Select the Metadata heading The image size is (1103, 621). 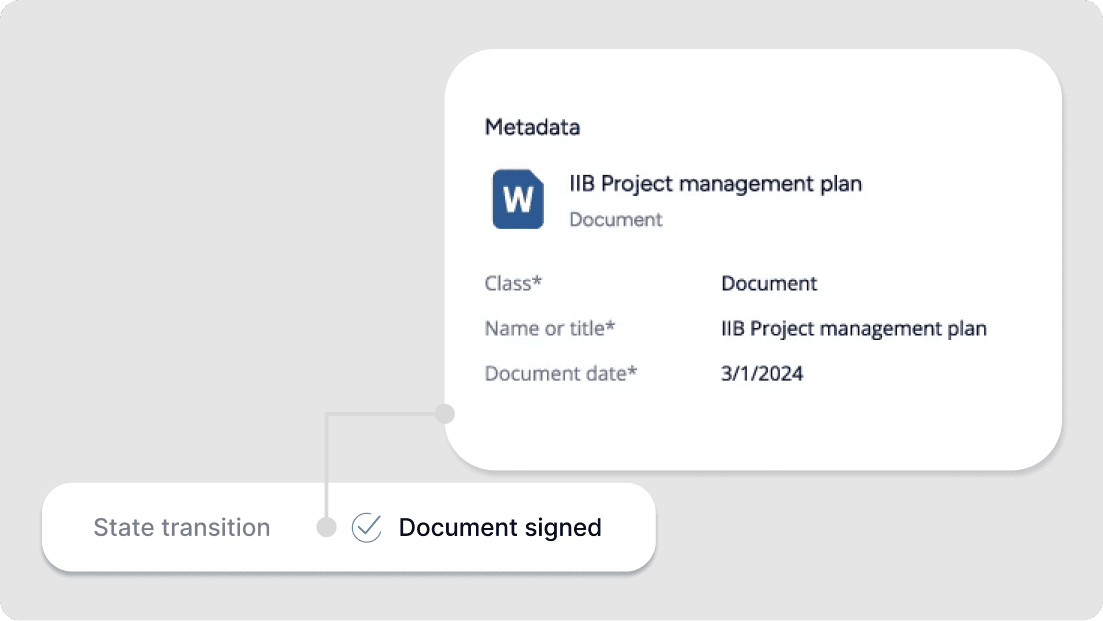tap(532, 127)
